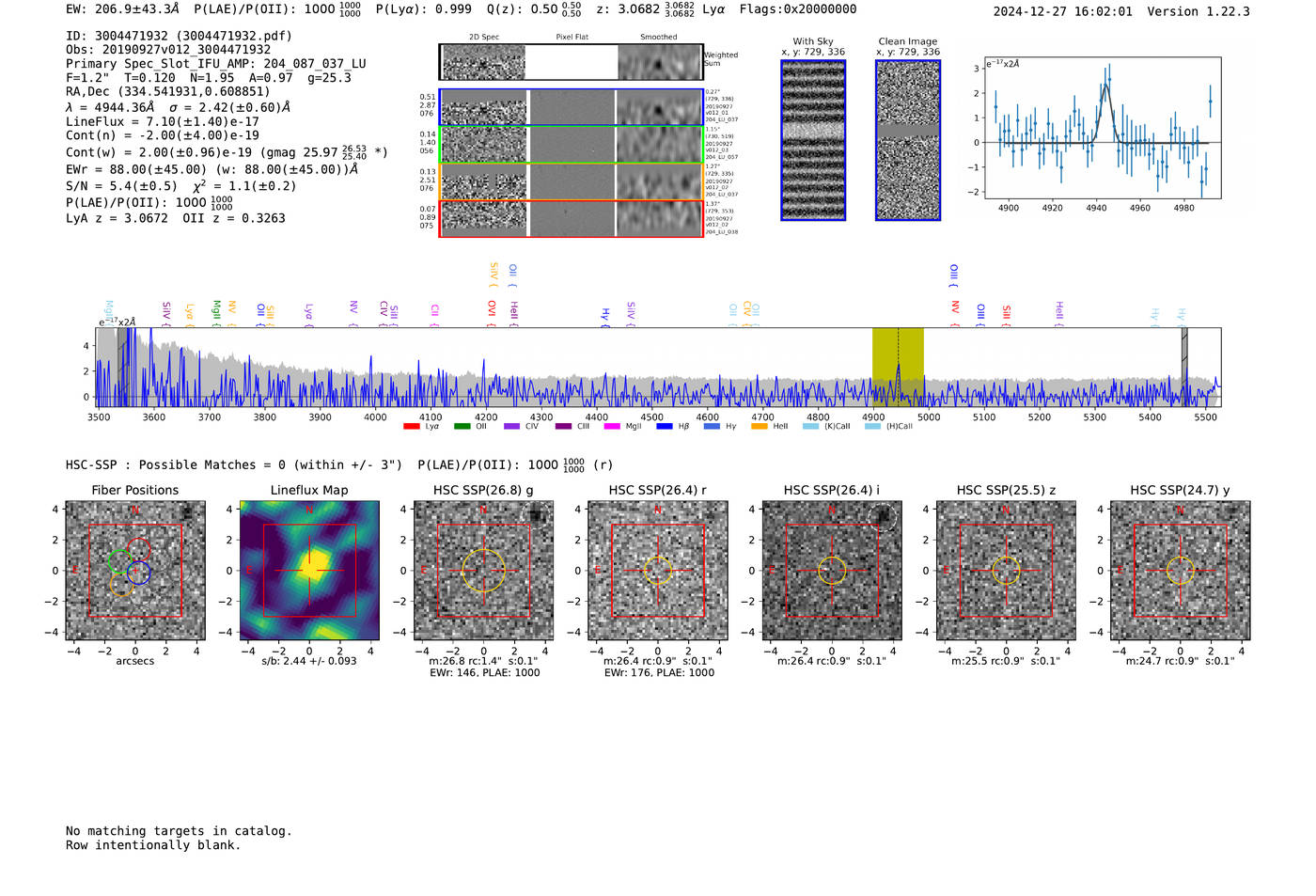
Task: Click the Primary Spec_Slot_IFU_AMP line
Action: [216, 64]
